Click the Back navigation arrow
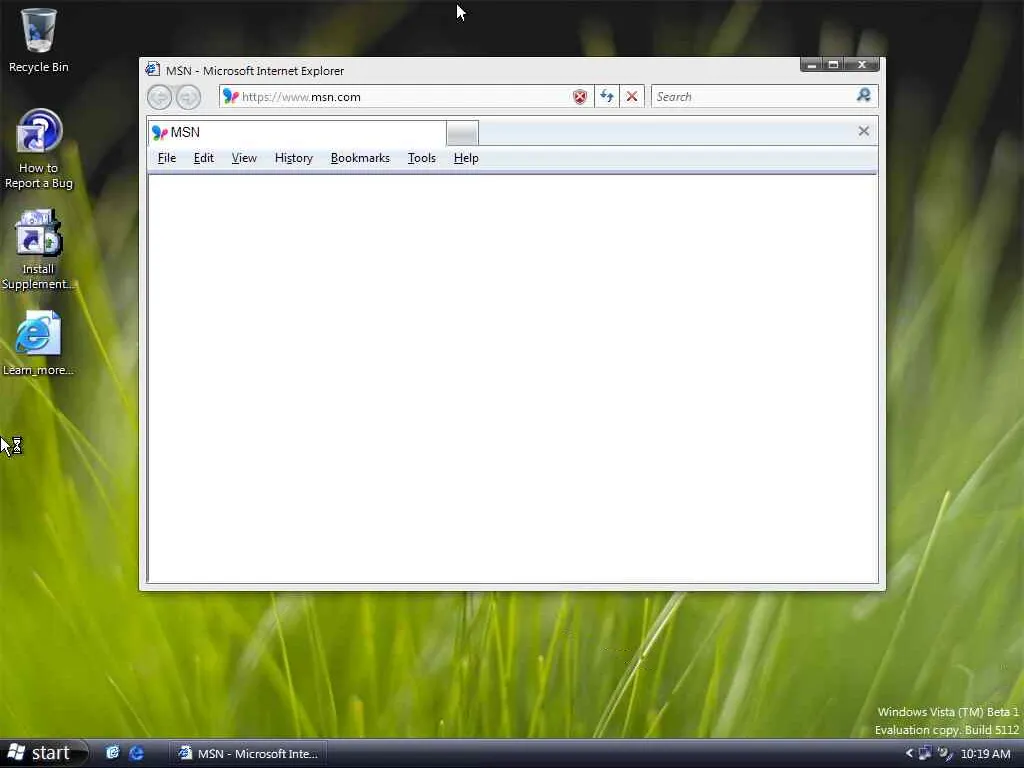The width and height of the screenshot is (1024, 768). 159,97
